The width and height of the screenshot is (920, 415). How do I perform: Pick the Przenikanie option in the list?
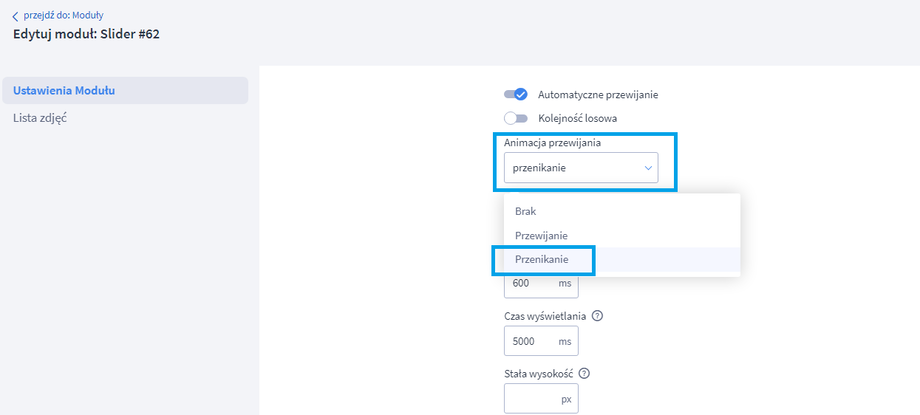click(x=542, y=259)
